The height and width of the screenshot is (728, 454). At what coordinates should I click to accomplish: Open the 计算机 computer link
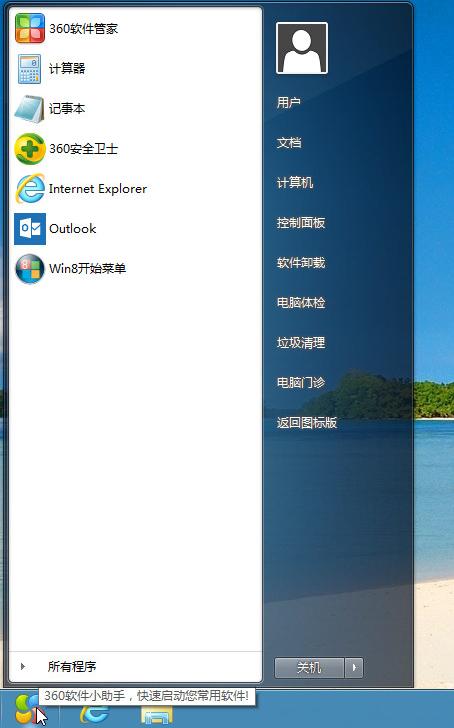295,182
